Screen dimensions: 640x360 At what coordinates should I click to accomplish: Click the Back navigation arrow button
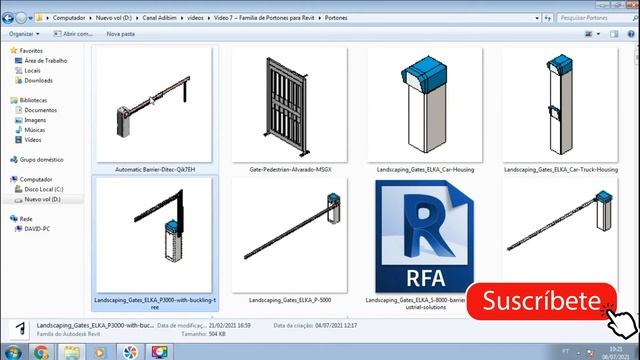(x=8, y=18)
